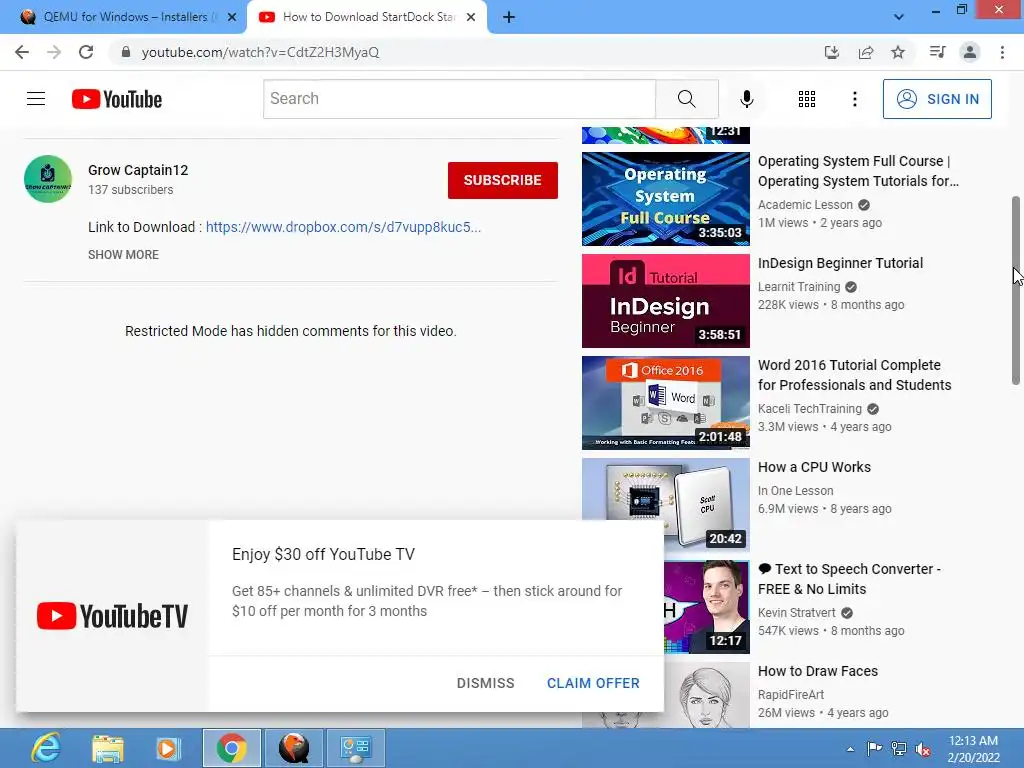Screen dimensions: 1024x768
Task: Bookmark this page with star icon
Action: pos(898,52)
